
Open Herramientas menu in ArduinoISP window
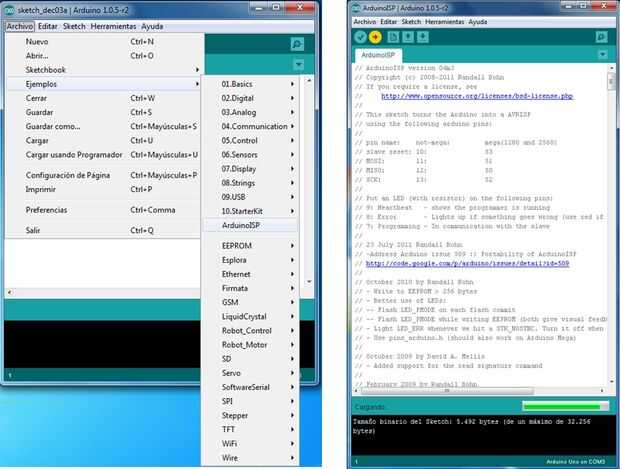(x=444, y=22)
